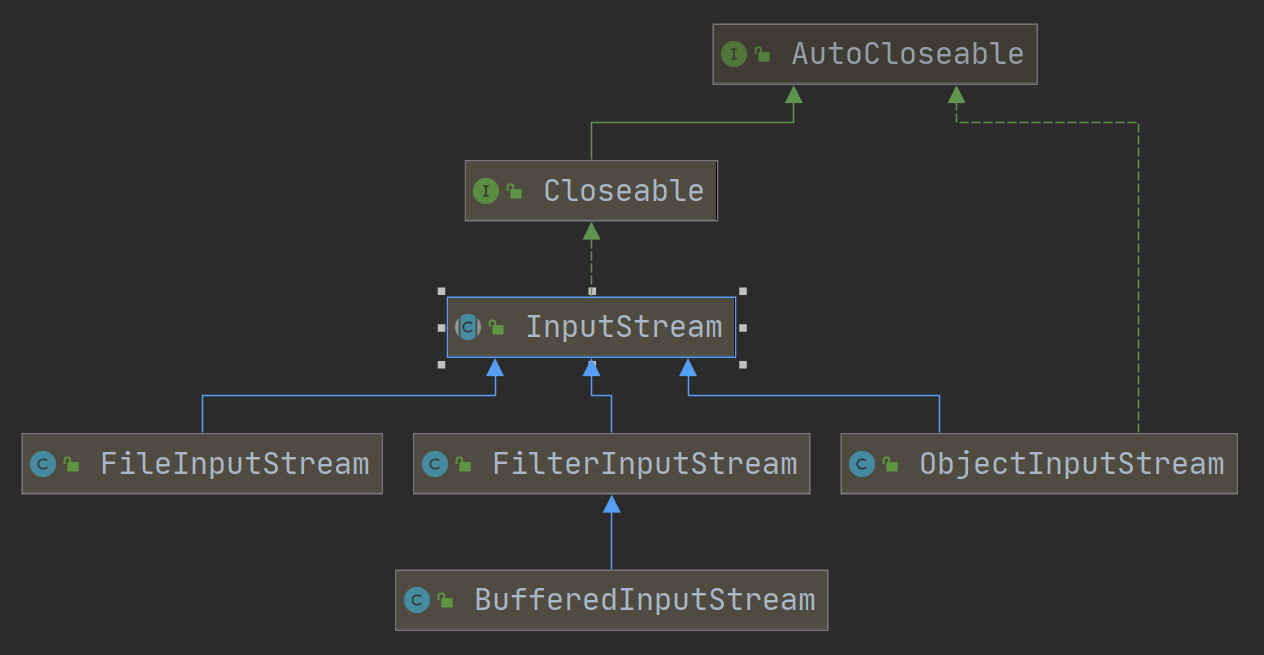This screenshot has width=1264, height=655.
Task: Click the public lock icon on Closeable
Action: (514, 191)
